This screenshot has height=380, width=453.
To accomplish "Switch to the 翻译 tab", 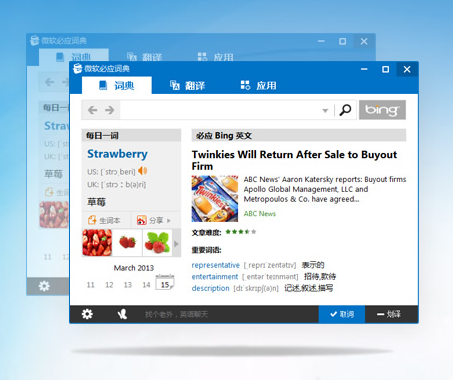I will [x=187, y=86].
